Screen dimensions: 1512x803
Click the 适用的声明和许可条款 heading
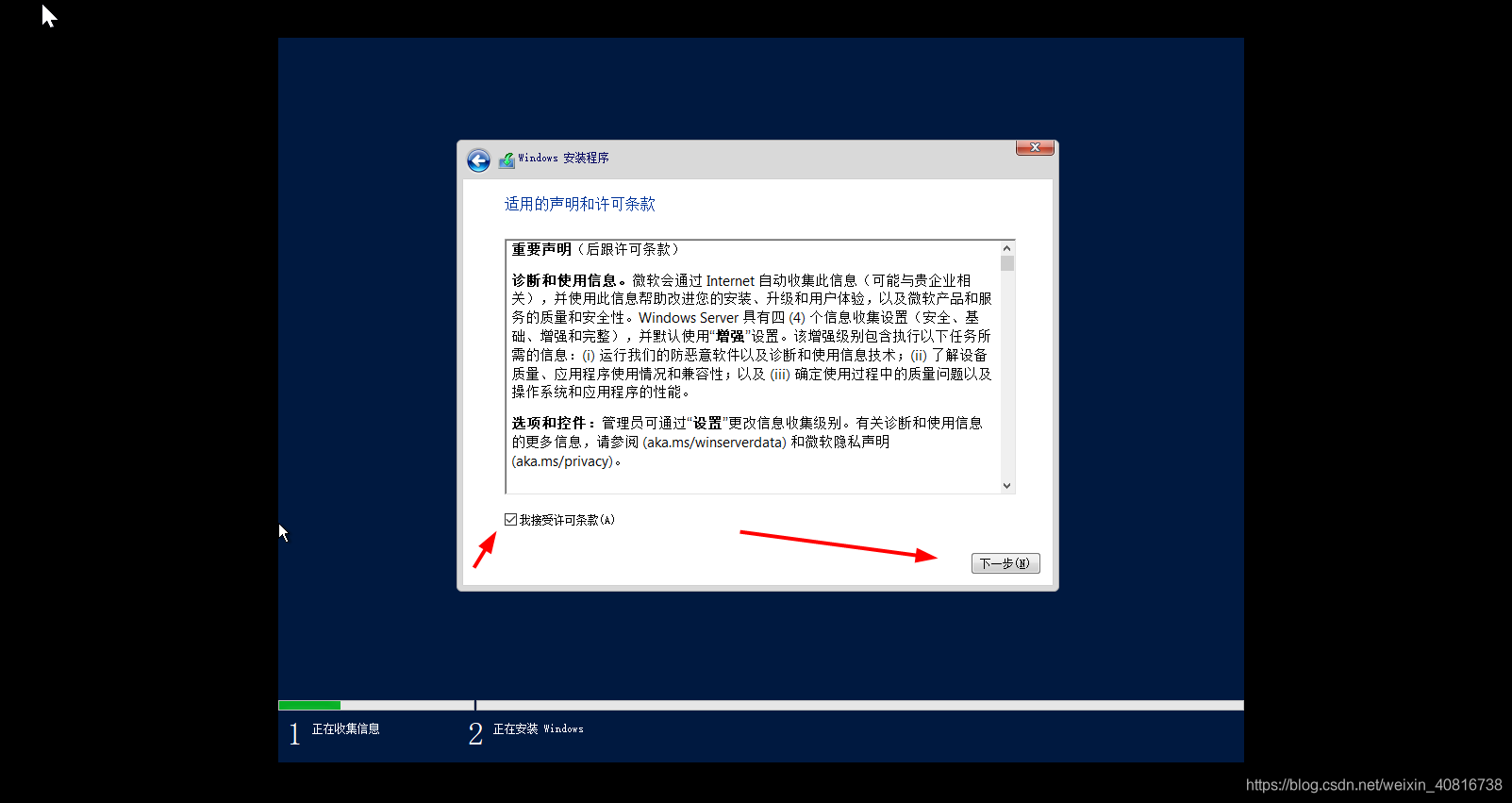(x=579, y=204)
